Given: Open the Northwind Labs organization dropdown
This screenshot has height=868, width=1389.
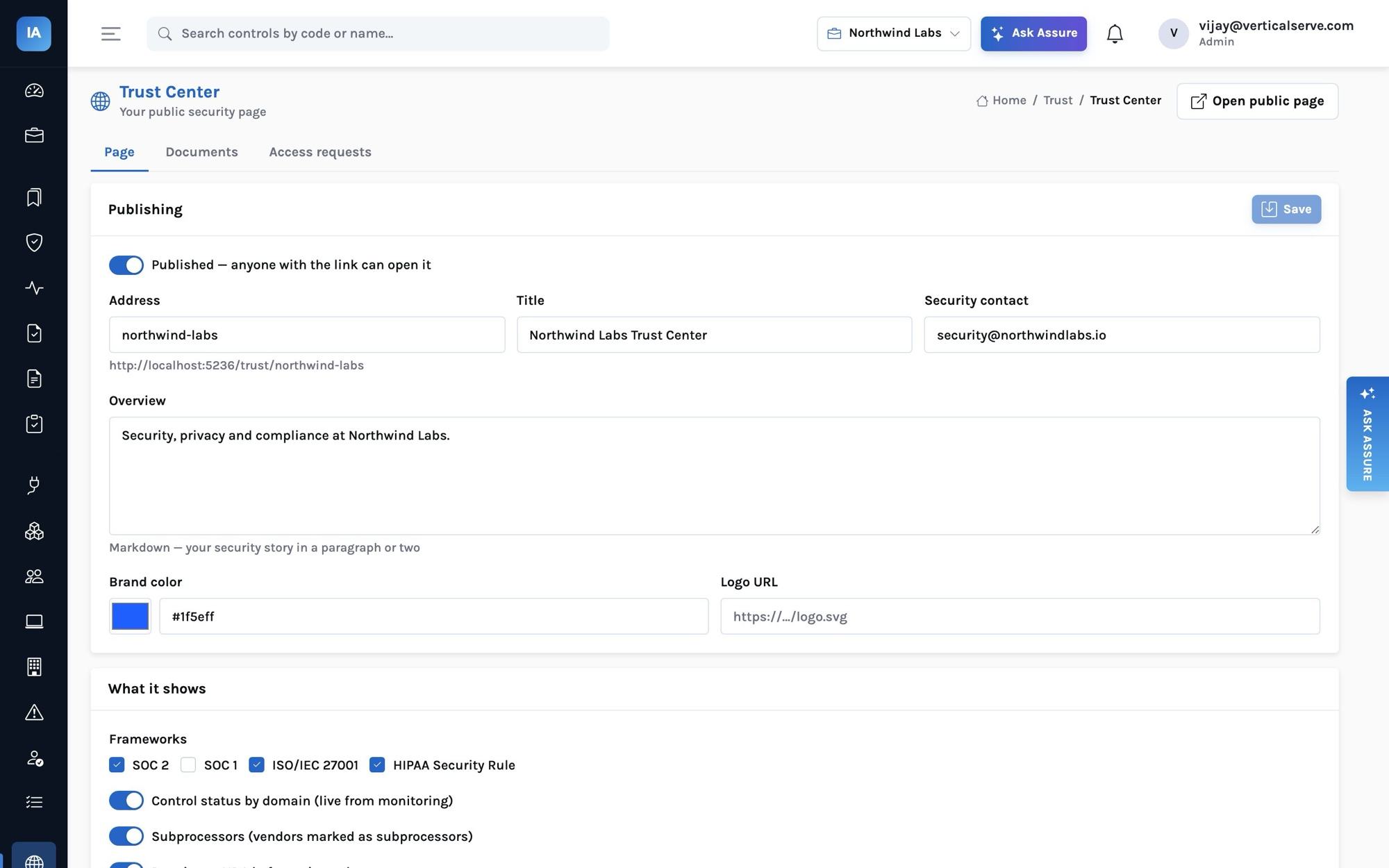Looking at the screenshot, I should (894, 33).
